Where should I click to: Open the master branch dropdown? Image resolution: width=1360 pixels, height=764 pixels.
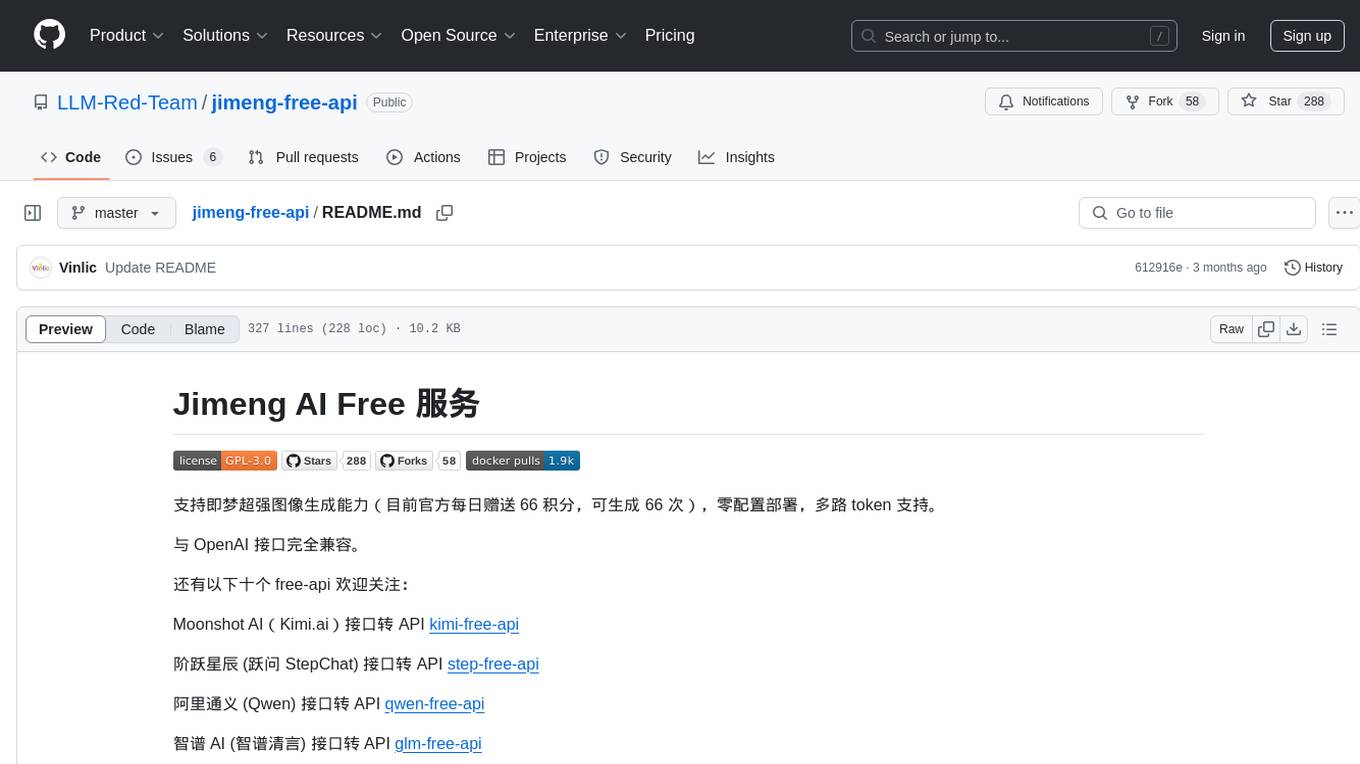(x=116, y=213)
